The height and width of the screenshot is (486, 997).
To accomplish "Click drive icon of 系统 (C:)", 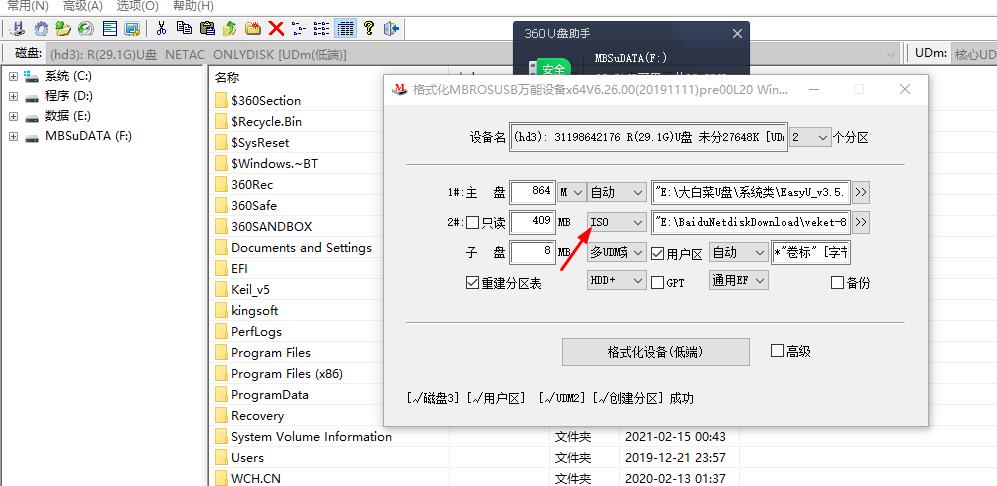I will [32, 76].
